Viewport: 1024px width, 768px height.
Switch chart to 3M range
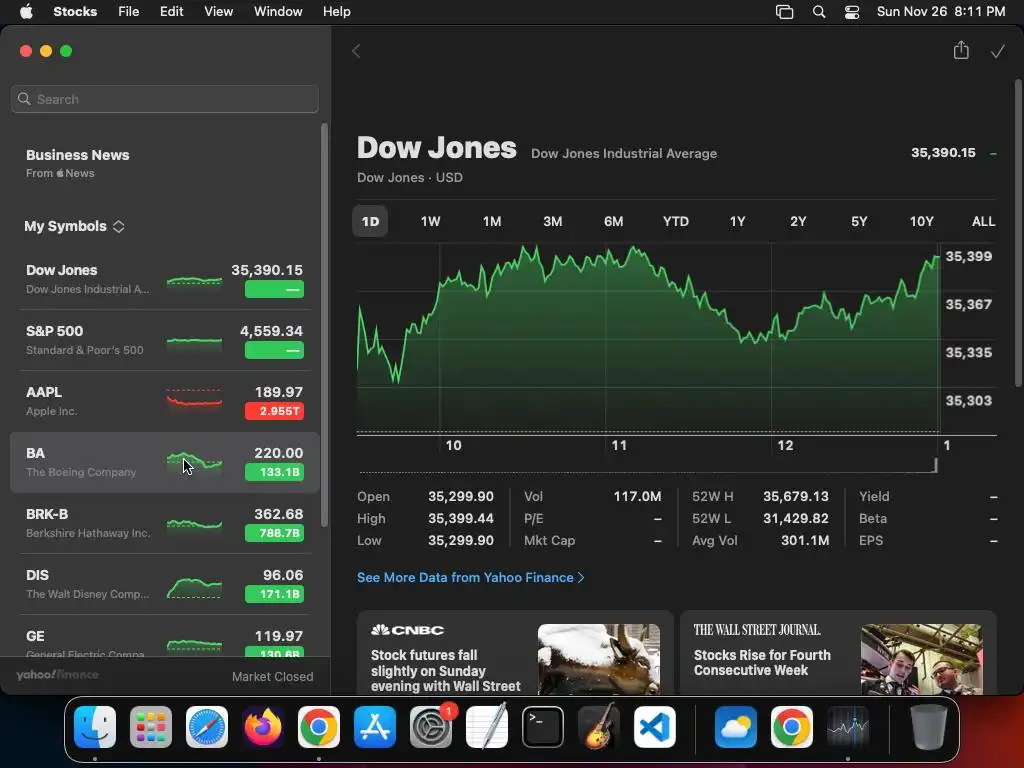click(x=552, y=221)
